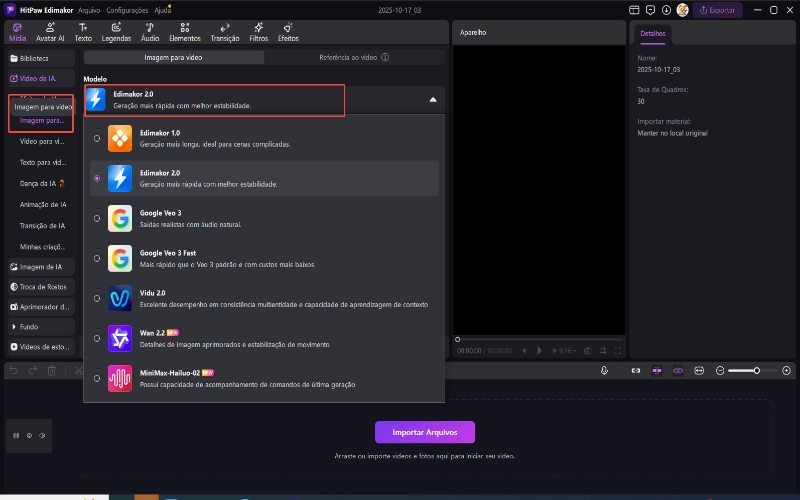This screenshot has height=500, width=800.
Task: Open the Legendas subtitles tab
Action: tap(116, 32)
